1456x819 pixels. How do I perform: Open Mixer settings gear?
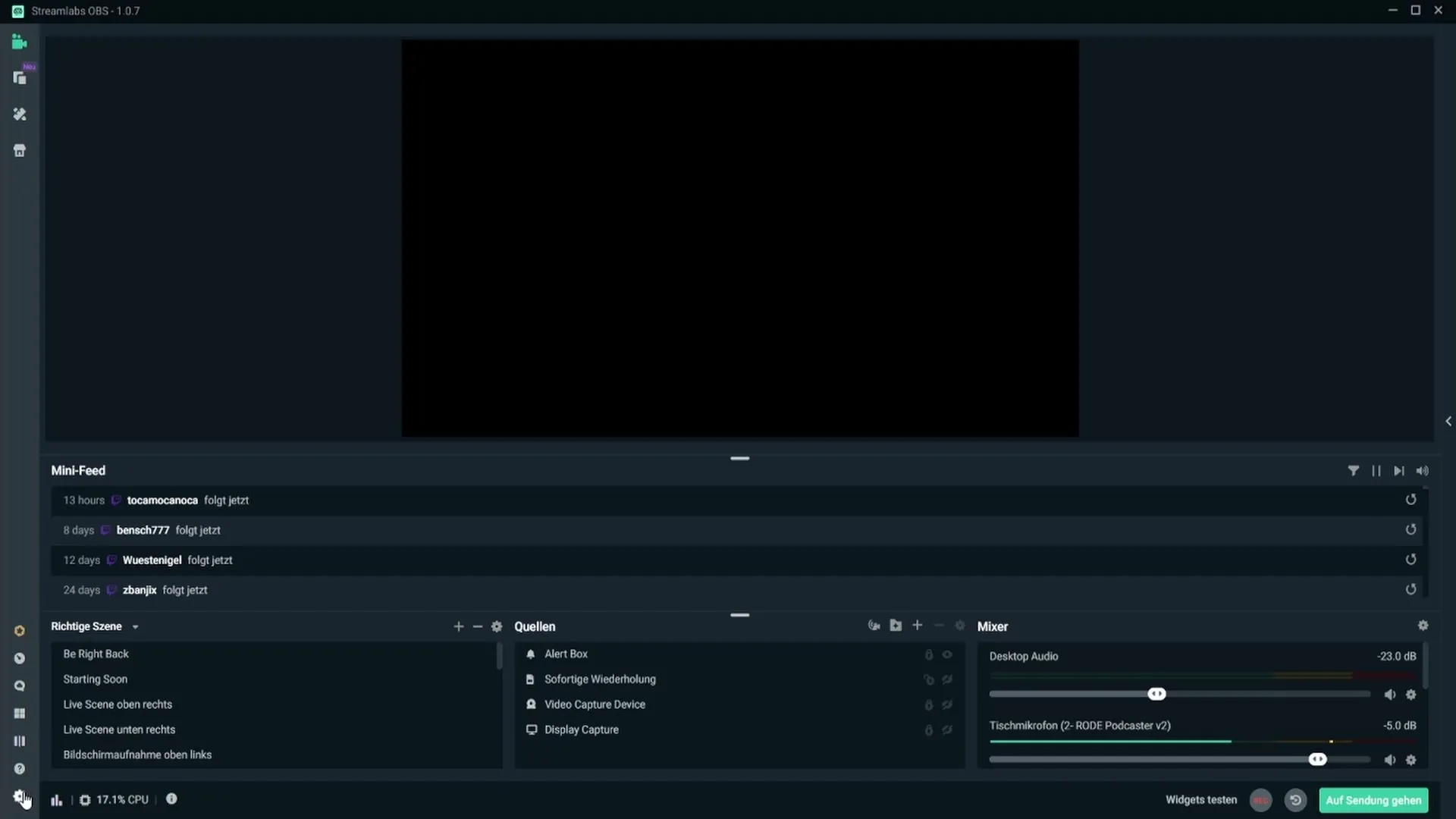click(x=1423, y=626)
